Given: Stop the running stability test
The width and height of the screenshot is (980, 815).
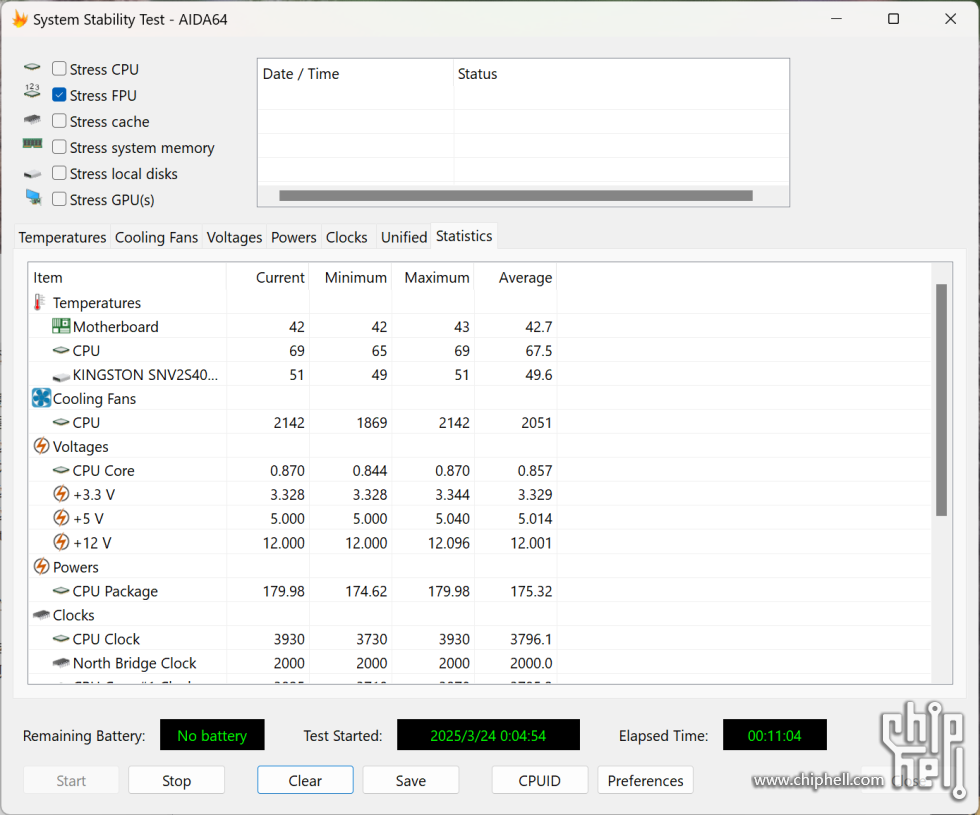Looking at the screenshot, I should pos(176,781).
